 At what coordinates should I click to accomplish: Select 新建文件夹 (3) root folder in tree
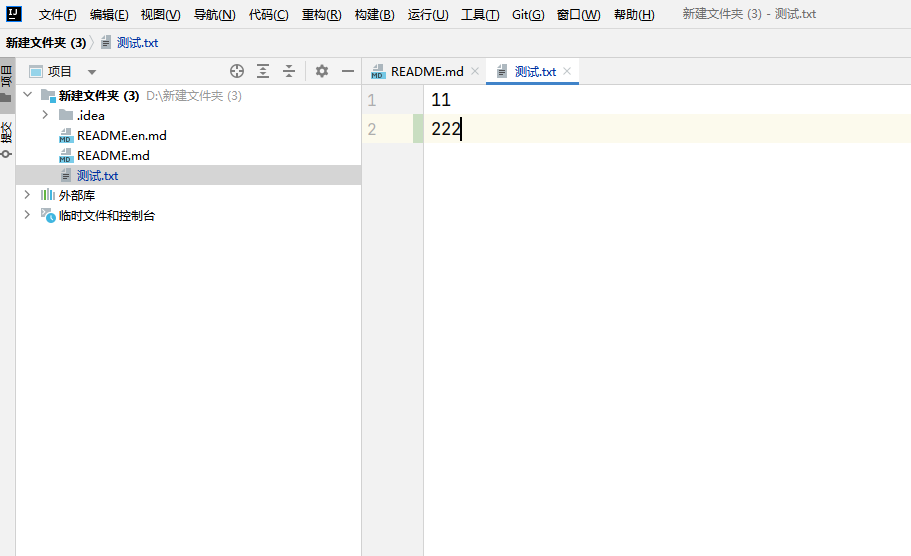point(99,96)
